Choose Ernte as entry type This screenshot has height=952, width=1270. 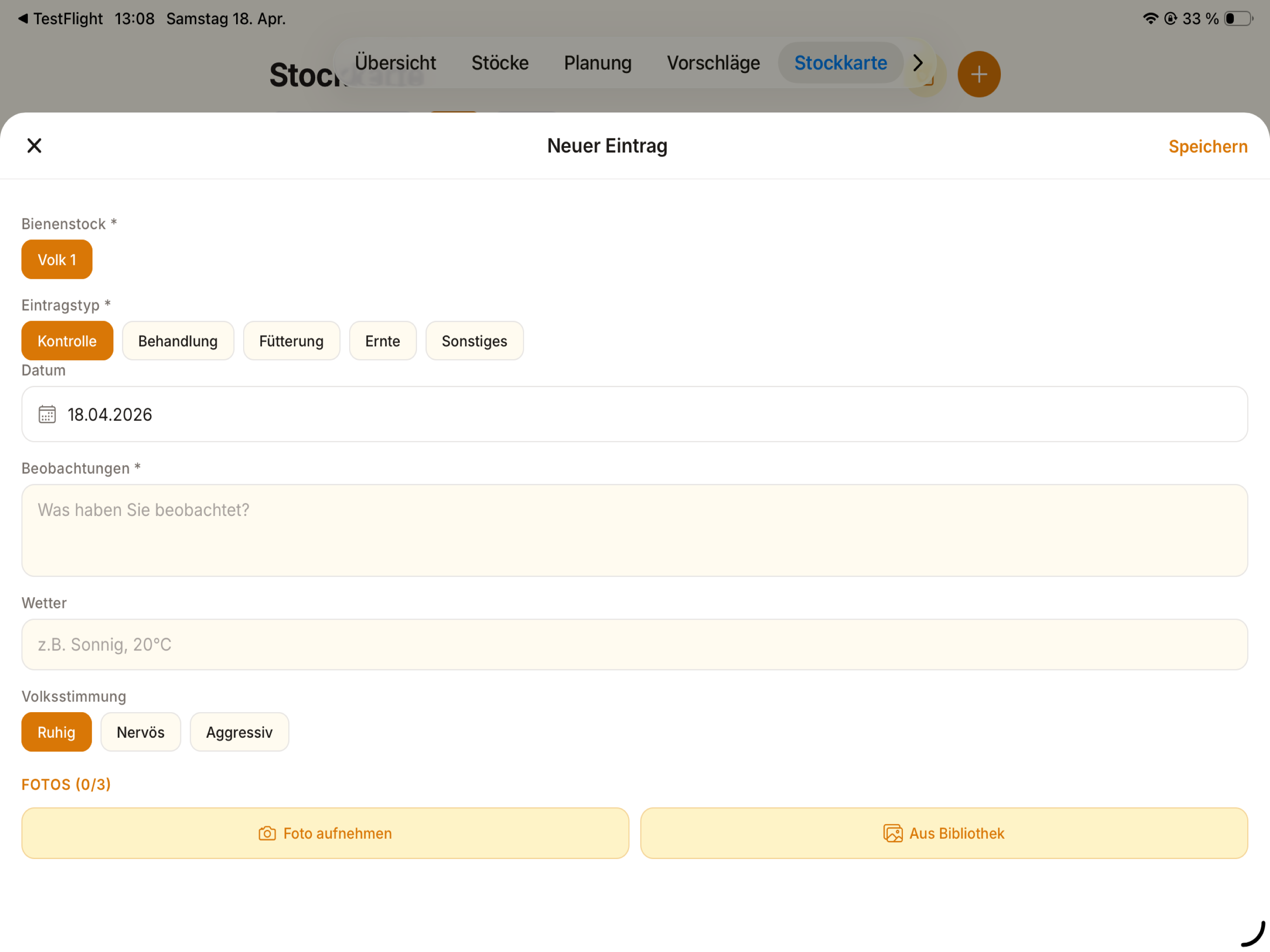click(383, 341)
